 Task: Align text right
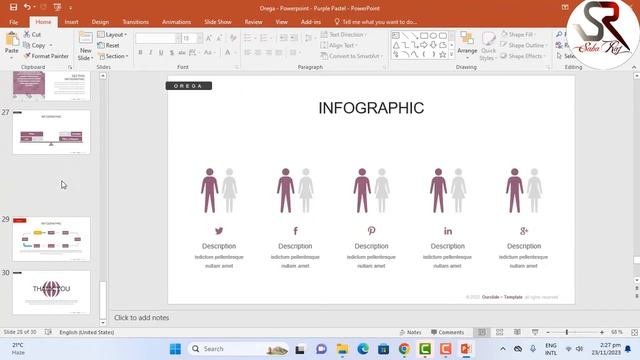[269, 53]
